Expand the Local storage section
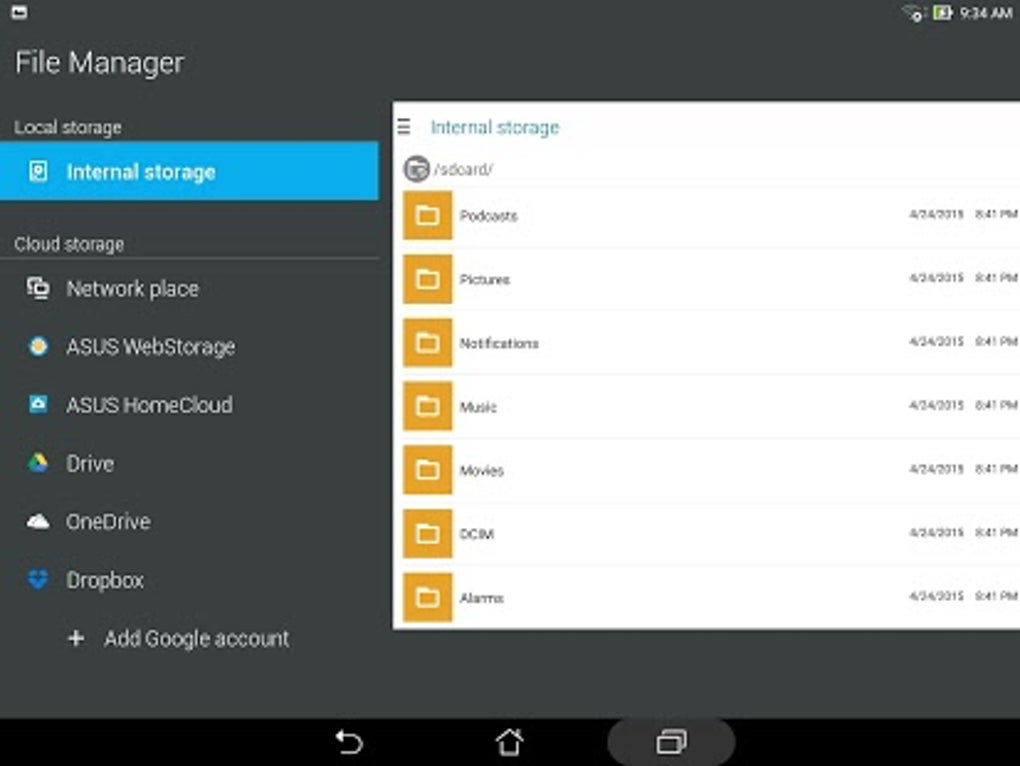The height and width of the screenshot is (766, 1020). [x=67, y=127]
